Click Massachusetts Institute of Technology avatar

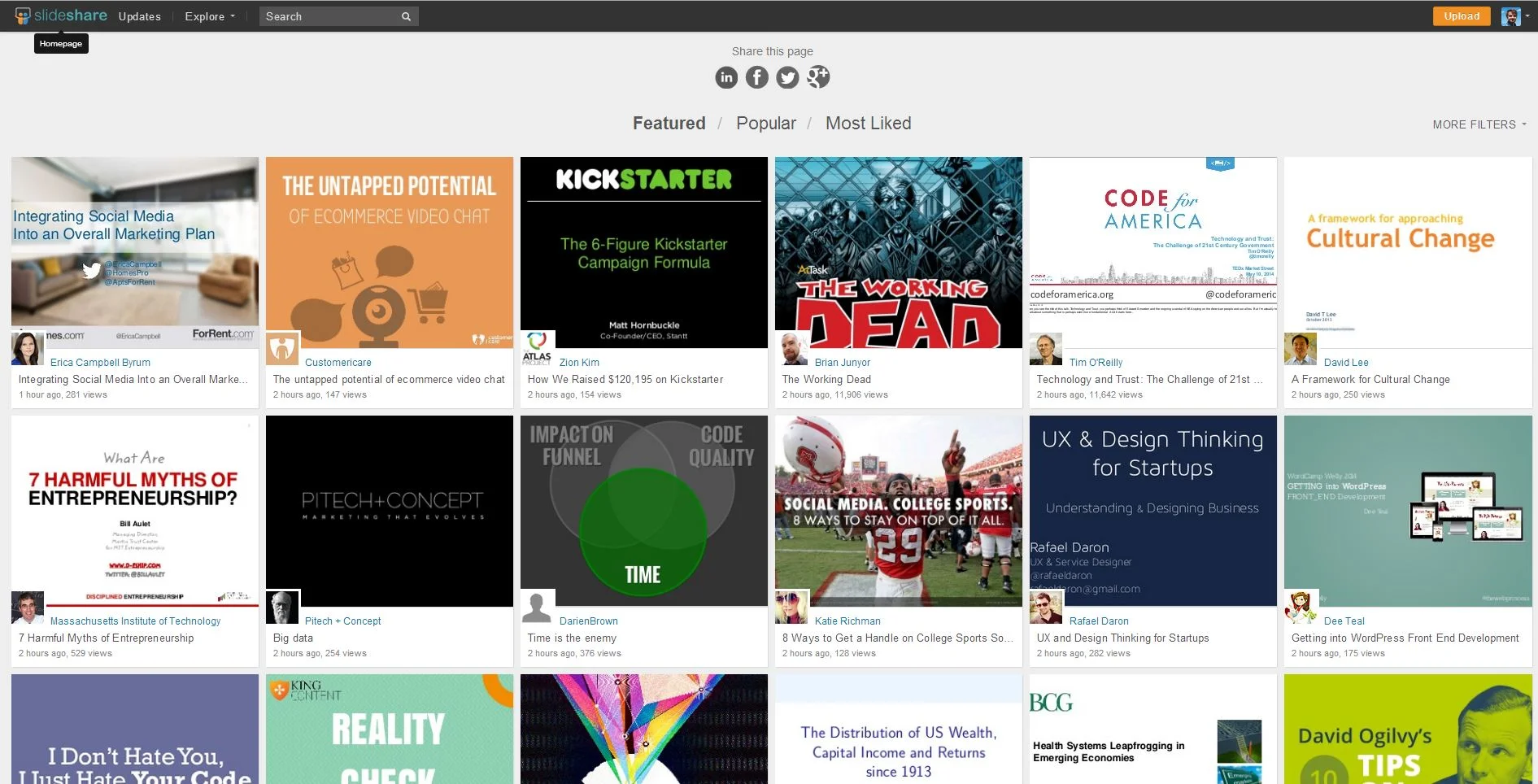28,608
